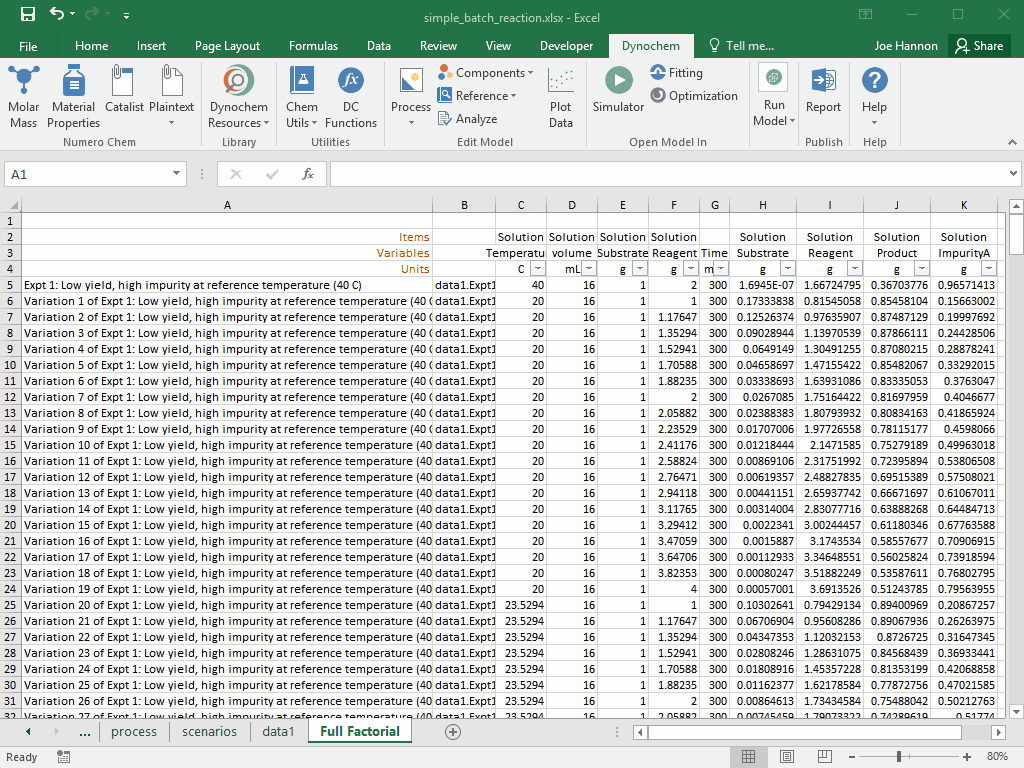Click the Share button
Image resolution: width=1024 pixels, height=768 pixels.
(x=978, y=46)
